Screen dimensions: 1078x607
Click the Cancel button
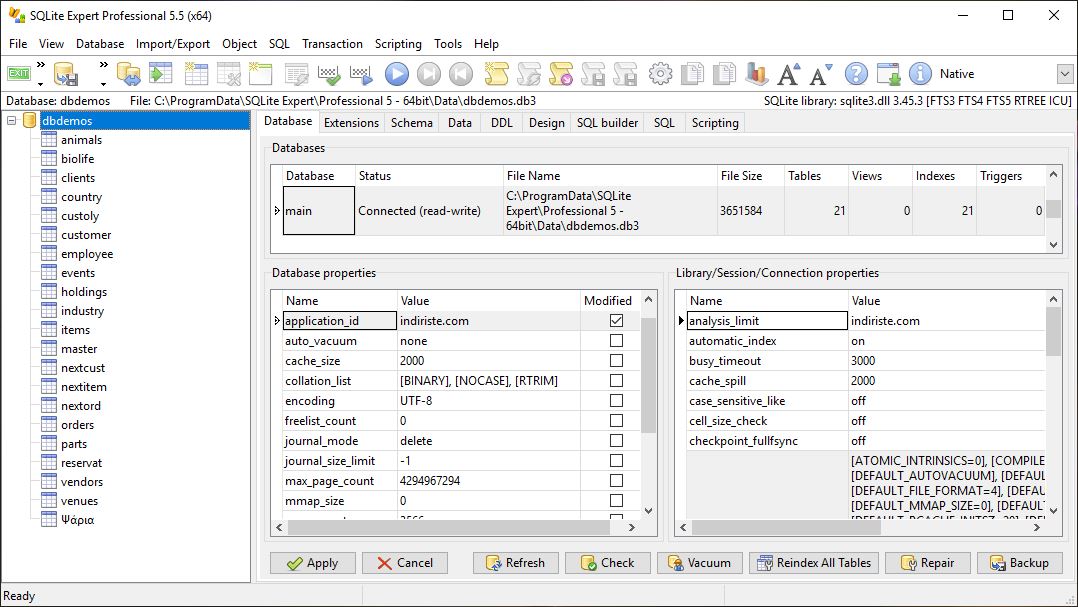point(405,563)
